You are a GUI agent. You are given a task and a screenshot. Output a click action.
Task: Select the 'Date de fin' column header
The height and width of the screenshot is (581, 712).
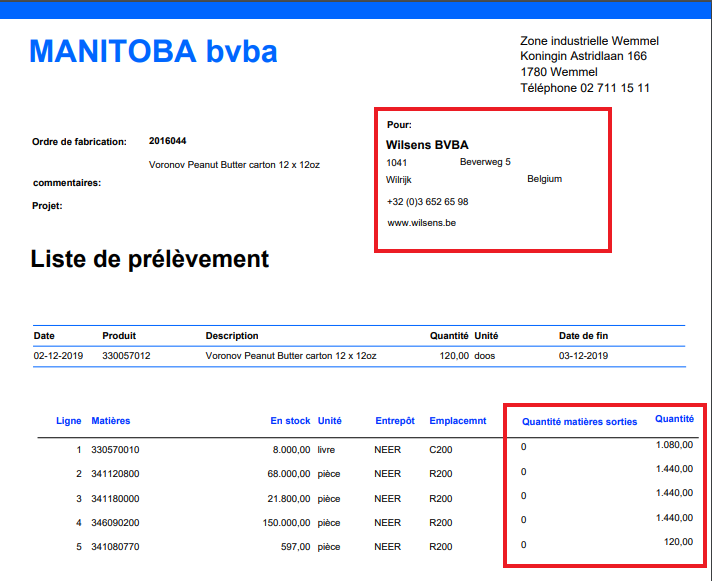583,336
